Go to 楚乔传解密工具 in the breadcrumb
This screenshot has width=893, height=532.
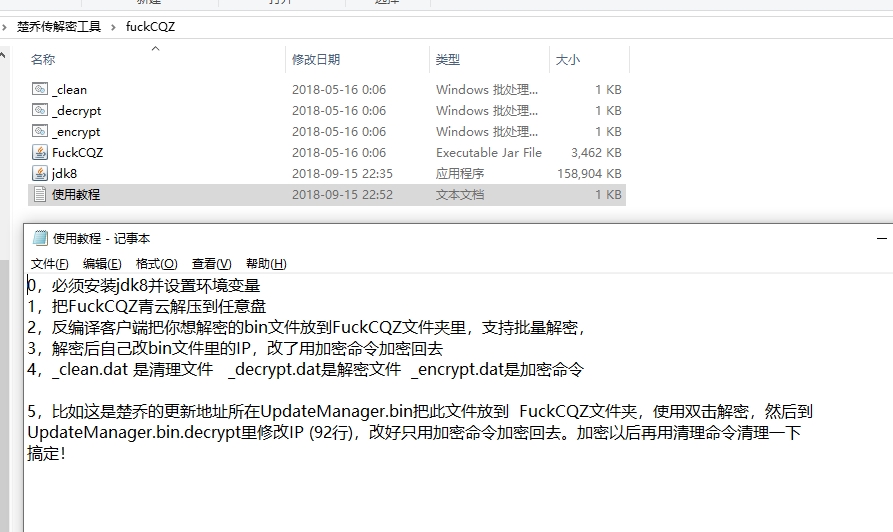pyautogui.click(x=59, y=27)
